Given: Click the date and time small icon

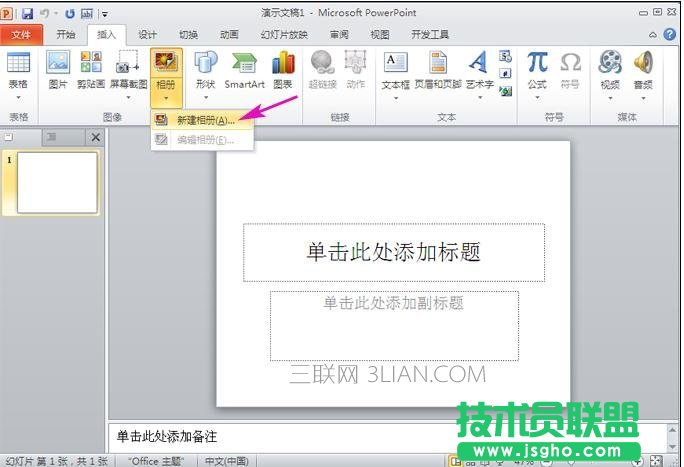Looking at the screenshot, I should tap(506, 56).
